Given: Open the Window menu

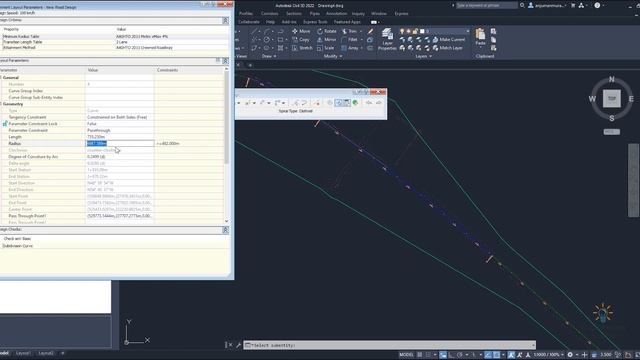Looking at the screenshot, I should pos(379,13).
